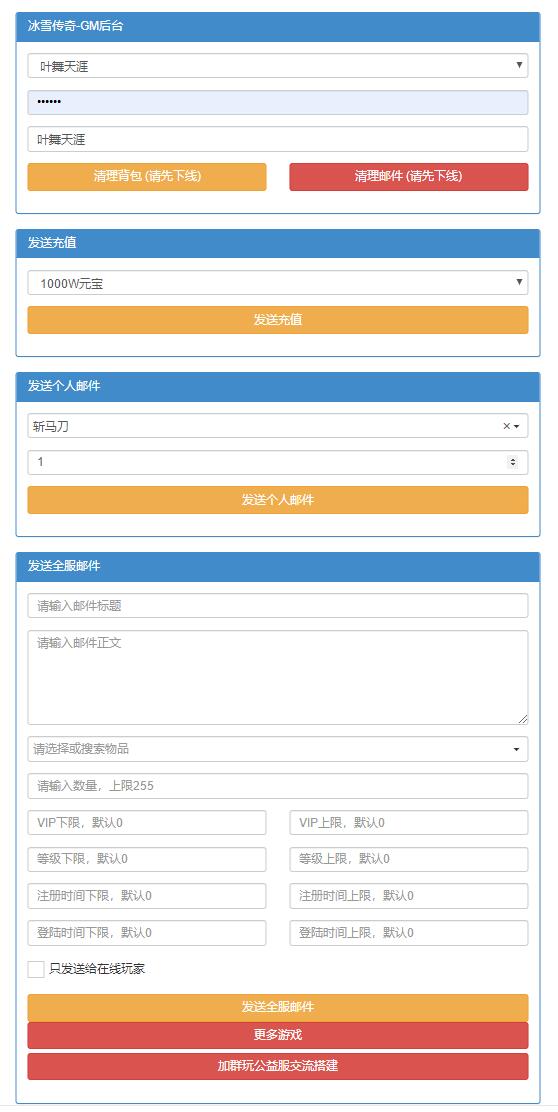
Task: Click the 发送充值 button
Action: [x=278, y=320]
